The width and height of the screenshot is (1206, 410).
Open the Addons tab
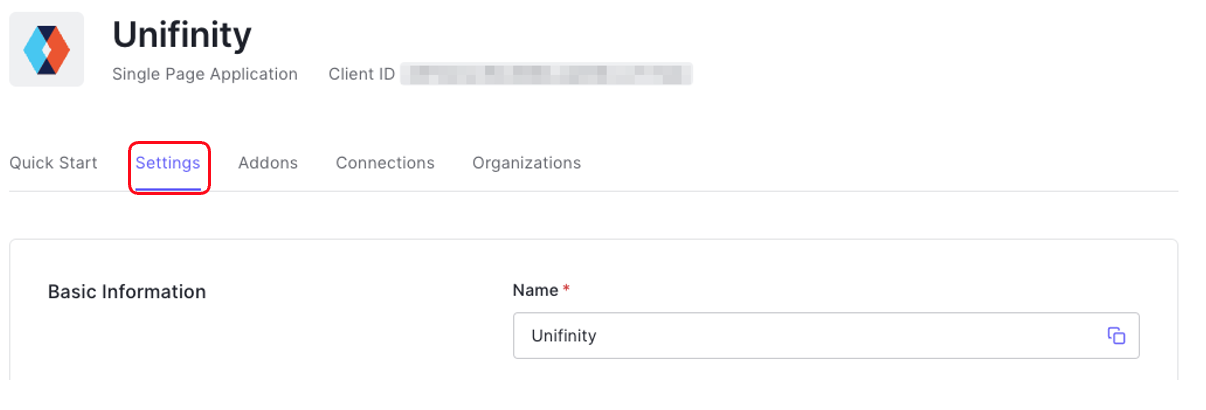point(268,163)
